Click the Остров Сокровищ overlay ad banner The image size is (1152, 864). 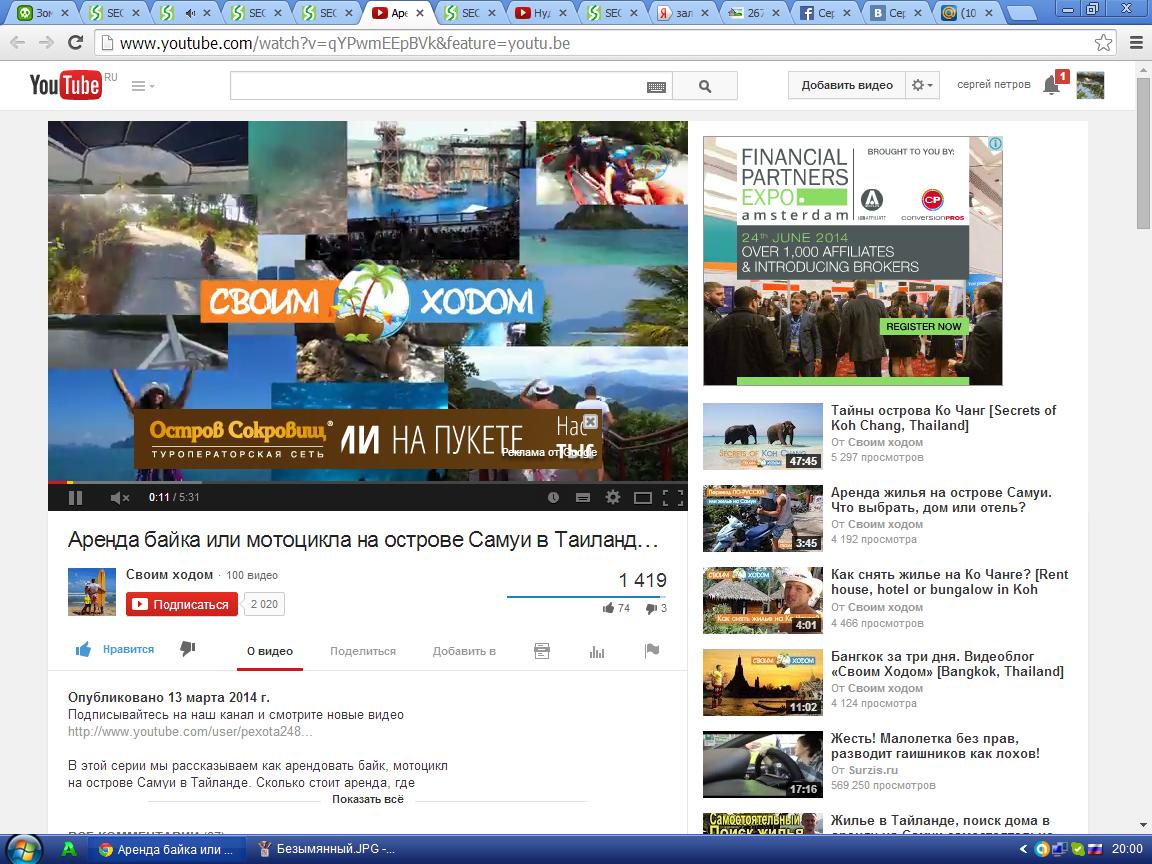pos(367,439)
